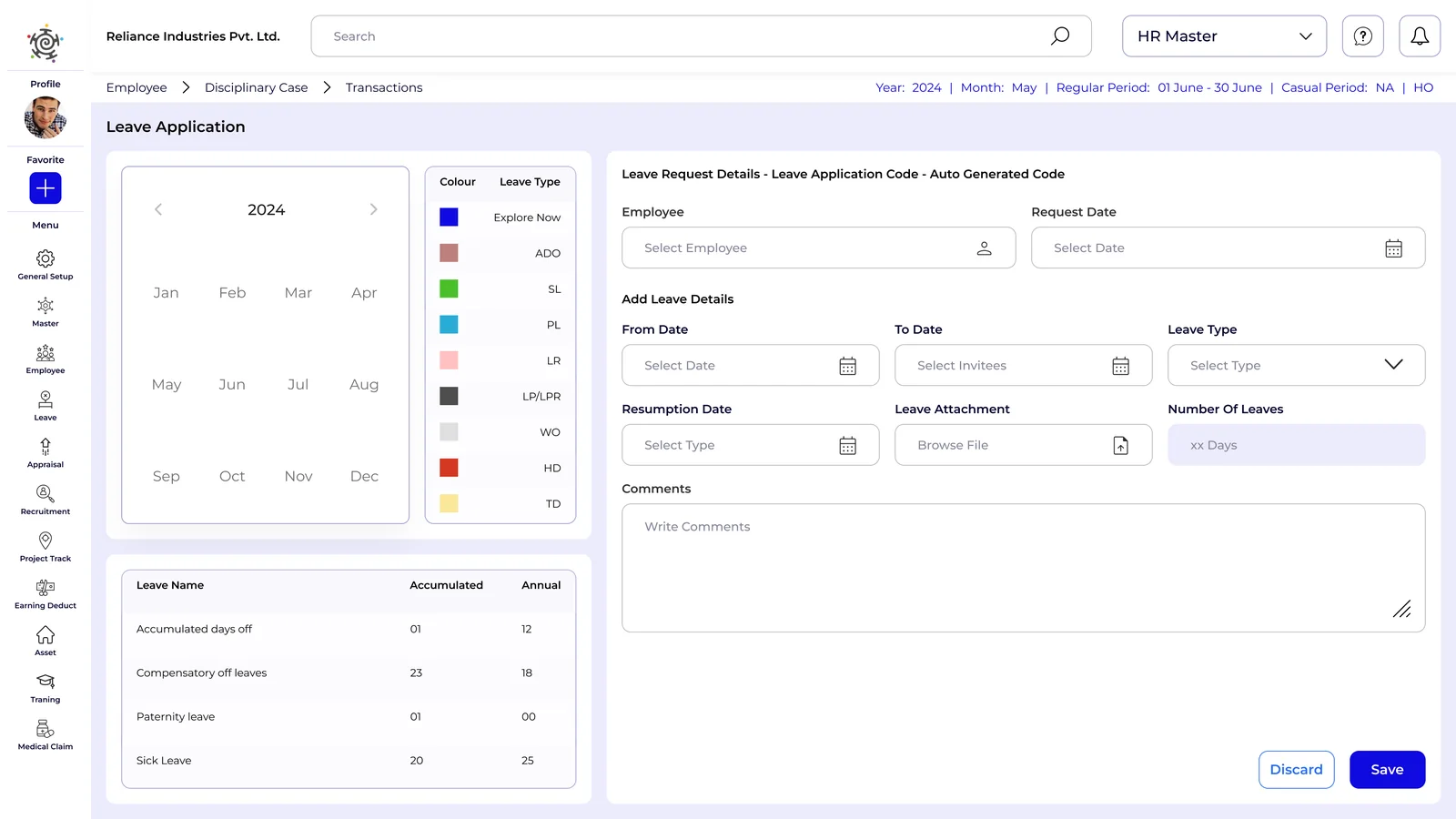1456x819 pixels.
Task: Click Disciplinary Case breadcrumb
Action: pos(256,87)
